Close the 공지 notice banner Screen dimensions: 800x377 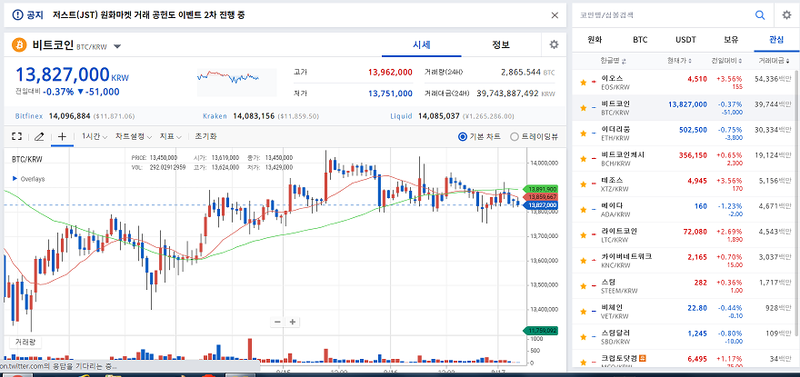click(x=555, y=15)
